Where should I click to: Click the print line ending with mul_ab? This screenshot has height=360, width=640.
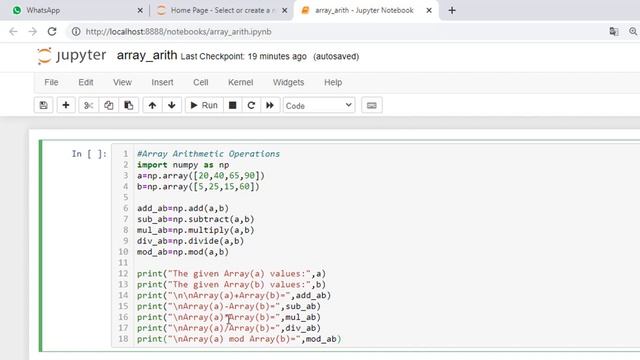[229, 317]
